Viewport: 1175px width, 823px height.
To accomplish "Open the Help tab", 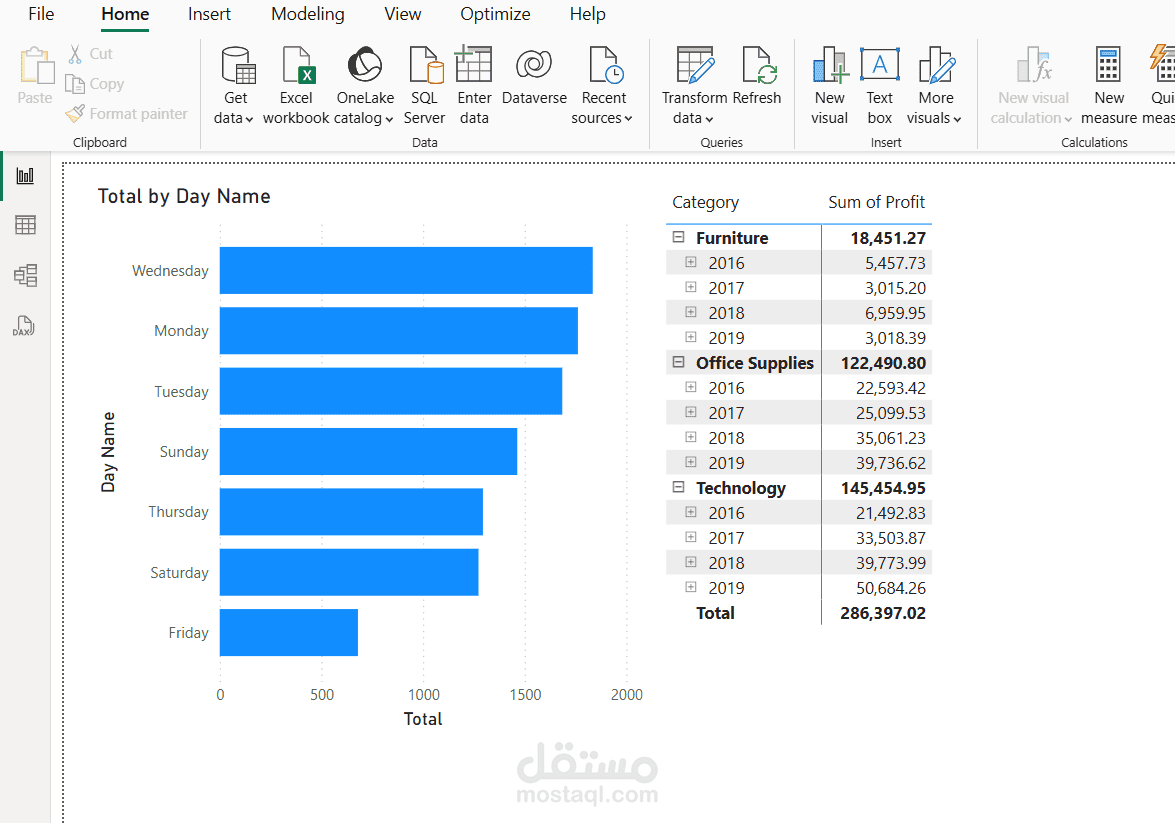I will (x=588, y=14).
